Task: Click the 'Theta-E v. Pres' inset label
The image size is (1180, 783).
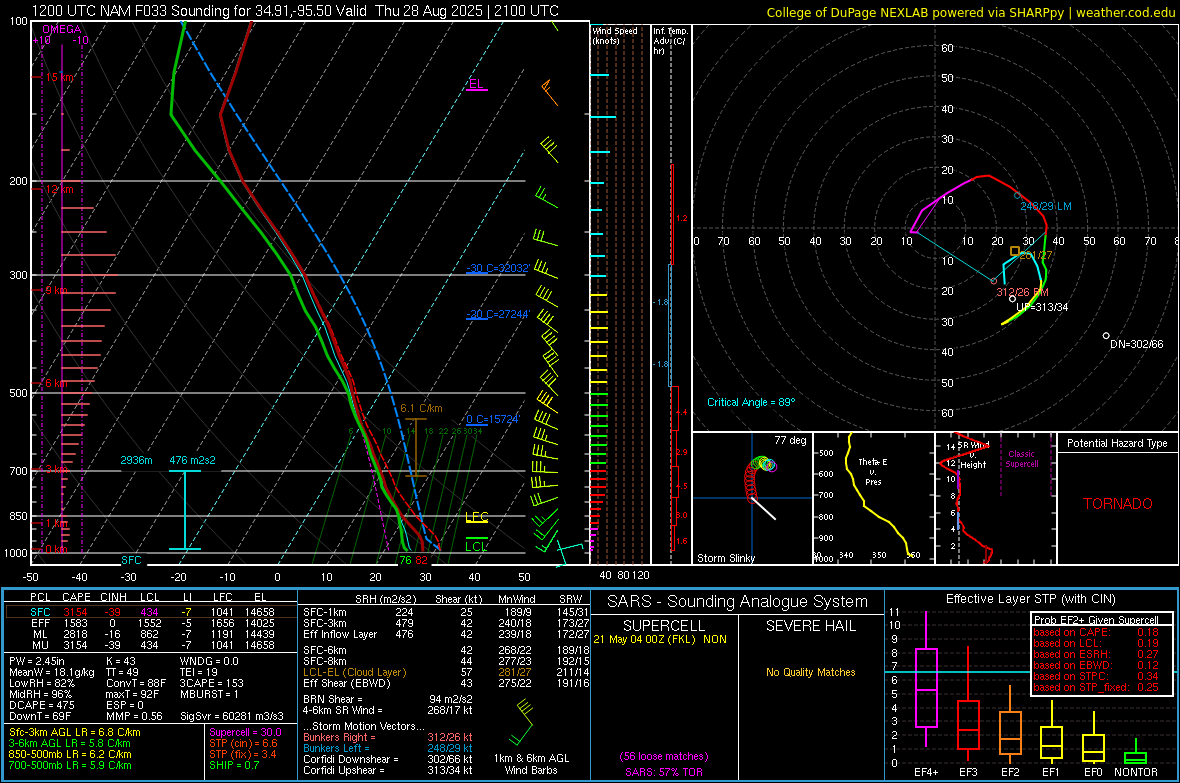Action: (x=872, y=471)
